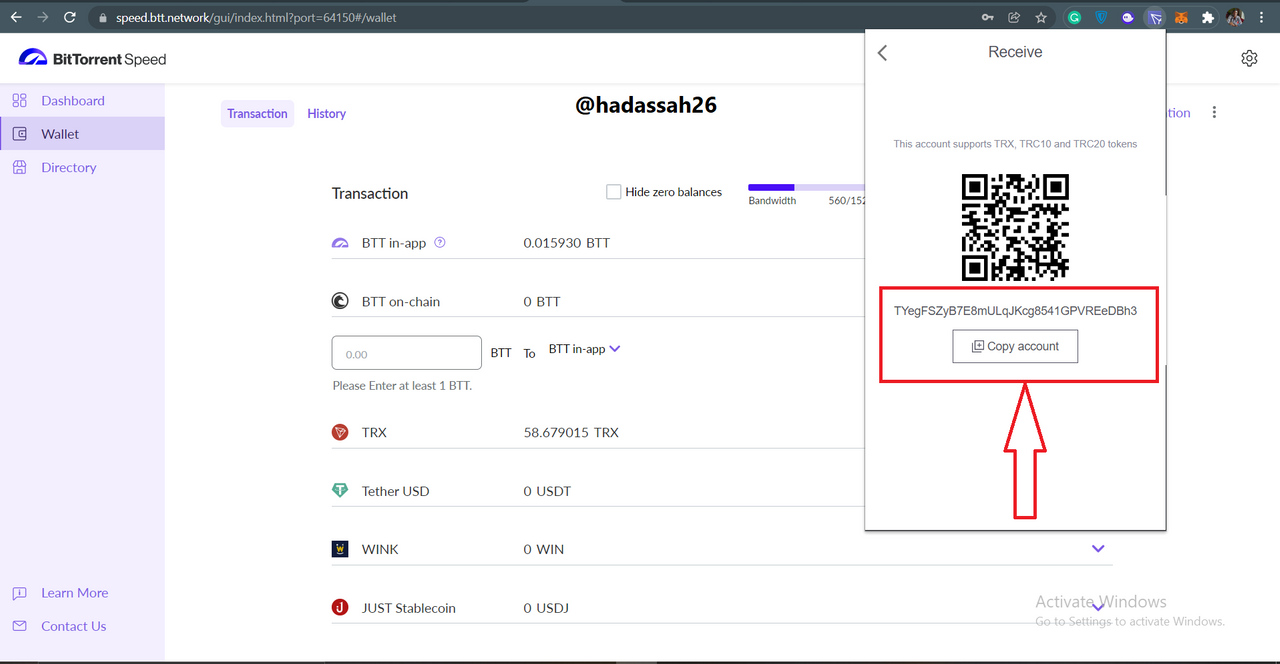Click the Copy account button
The image size is (1280, 664).
(x=1015, y=346)
